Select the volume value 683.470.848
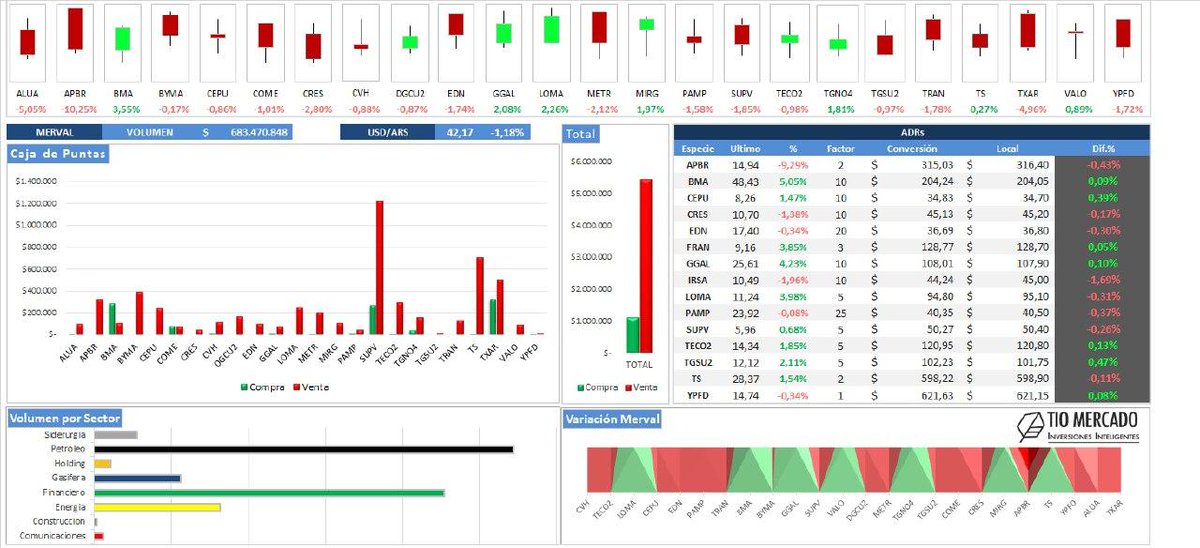Image resolution: width=1200 pixels, height=548 pixels. (259, 132)
